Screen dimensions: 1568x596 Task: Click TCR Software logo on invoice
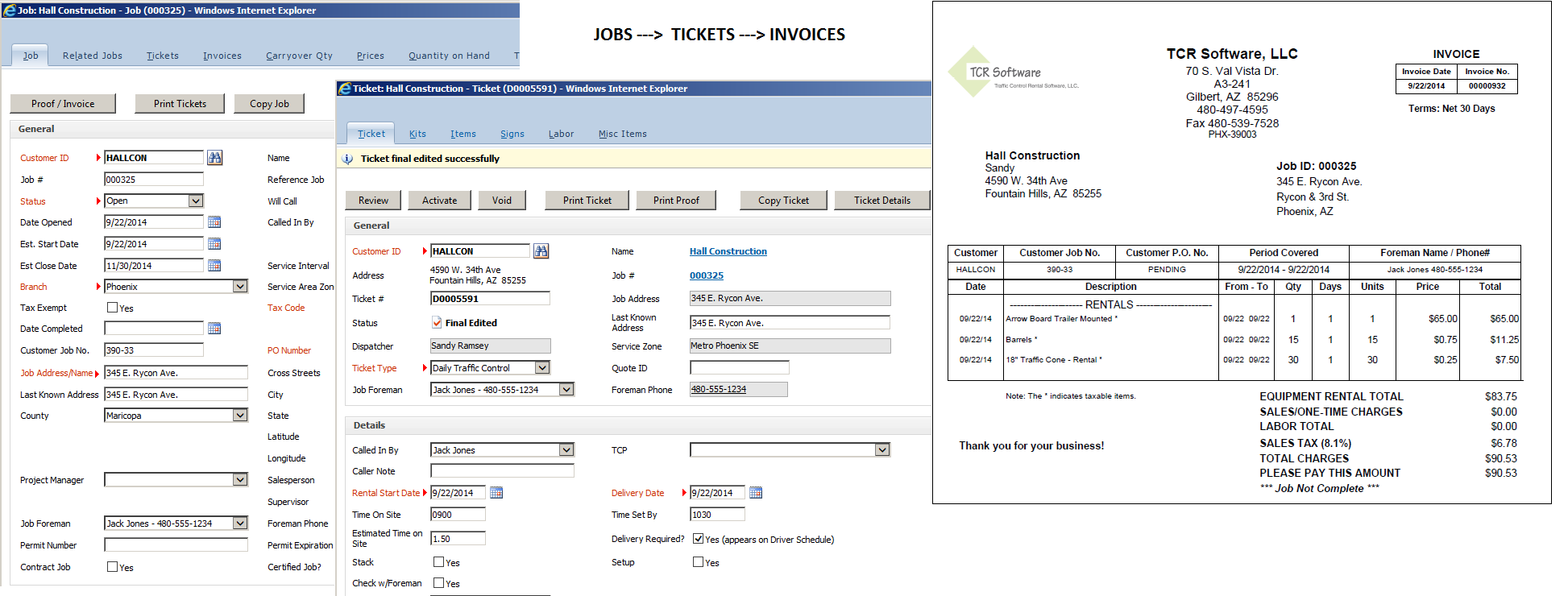[x=1014, y=72]
